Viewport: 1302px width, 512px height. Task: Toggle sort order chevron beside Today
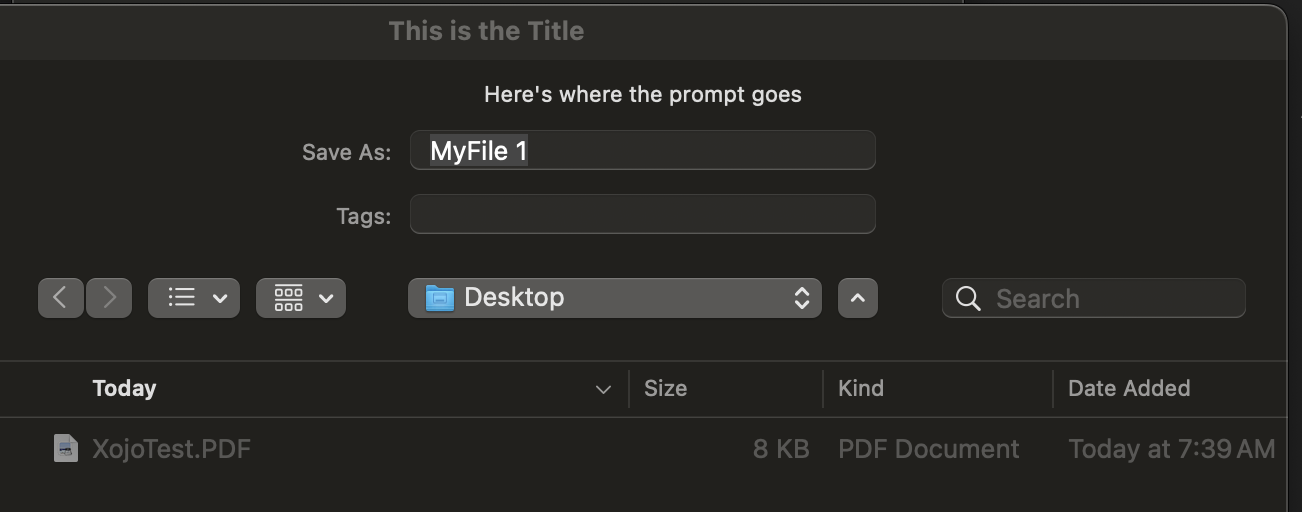tap(603, 389)
